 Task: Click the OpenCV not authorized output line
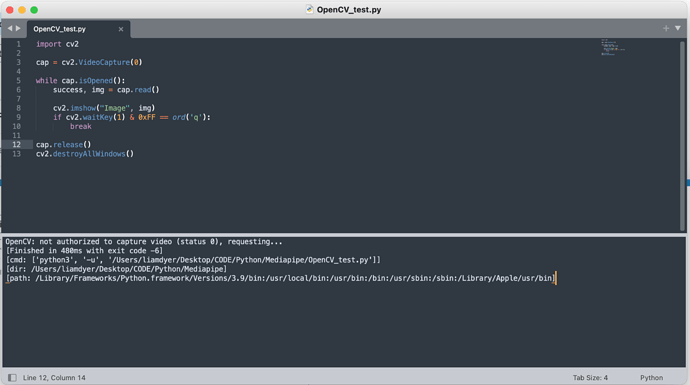[144, 242]
